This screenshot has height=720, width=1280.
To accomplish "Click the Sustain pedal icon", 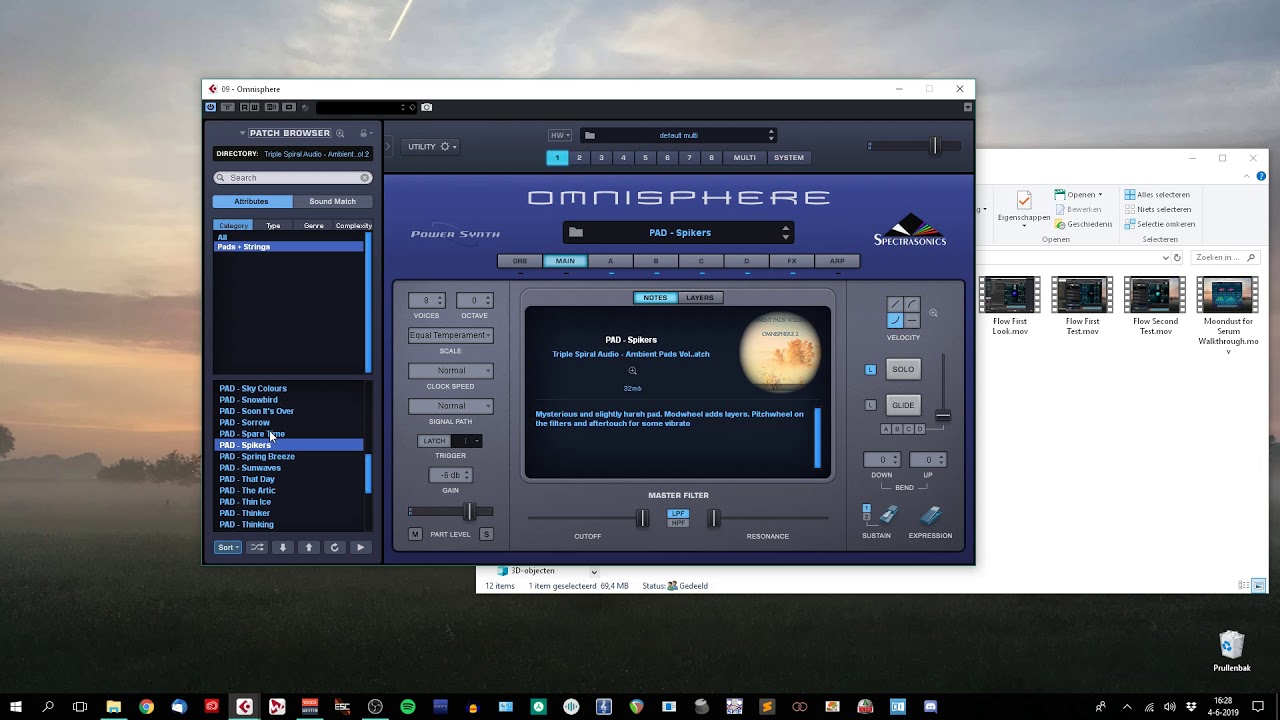I will [888, 515].
